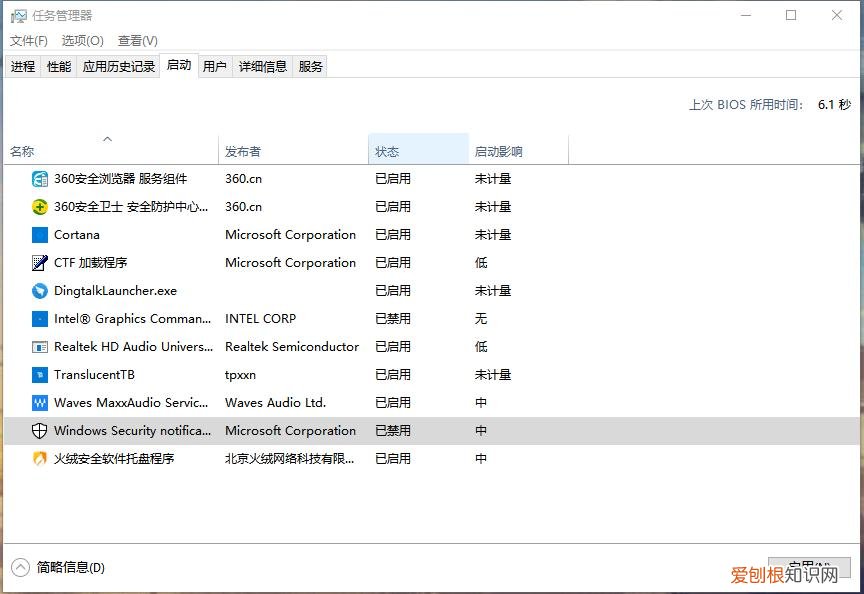The width and height of the screenshot is (864, 594).
Task: Click the 简略信息(D) label
Action: [x=71, y=568]
